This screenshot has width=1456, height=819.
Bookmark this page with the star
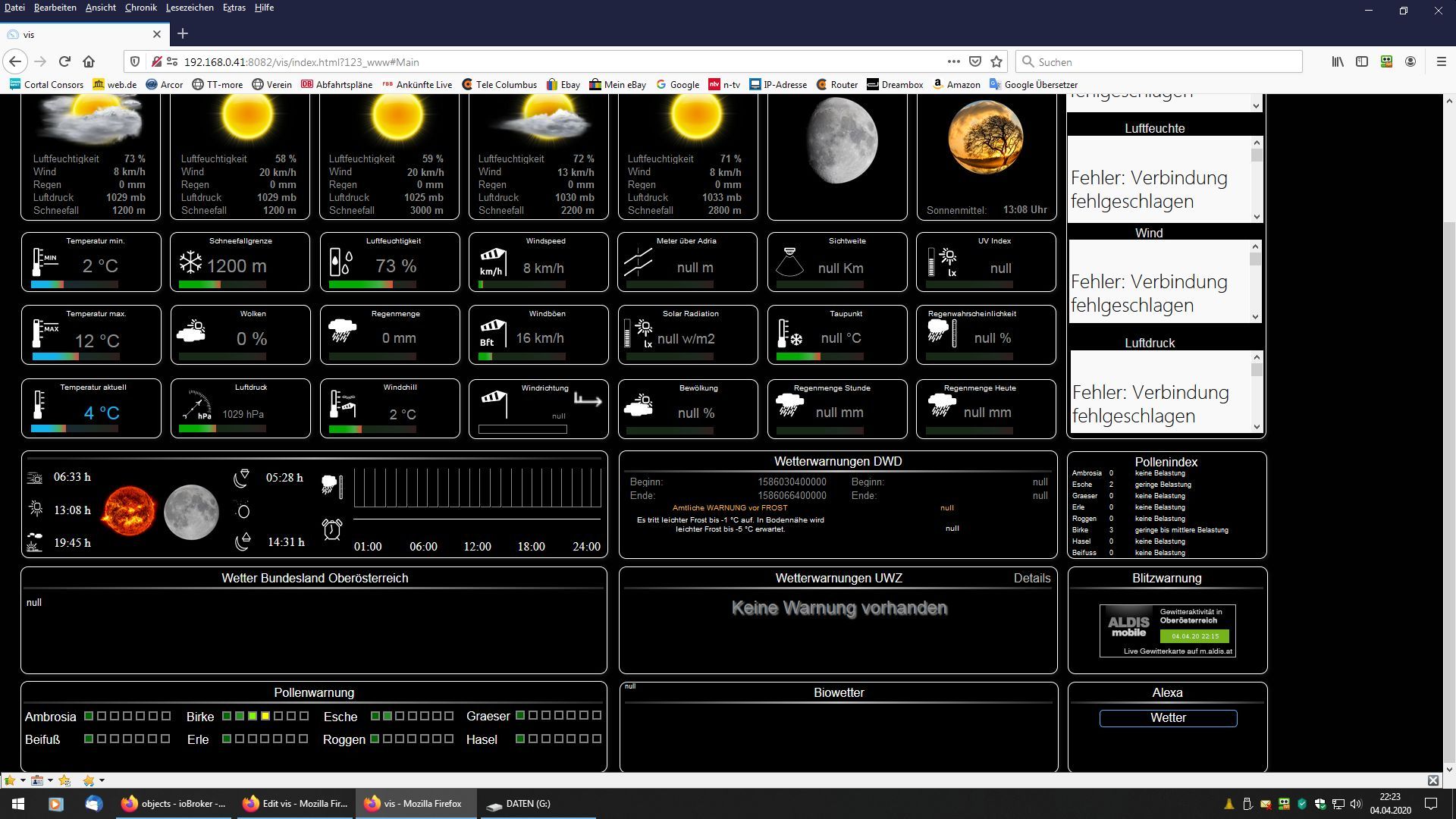point(996,61)
